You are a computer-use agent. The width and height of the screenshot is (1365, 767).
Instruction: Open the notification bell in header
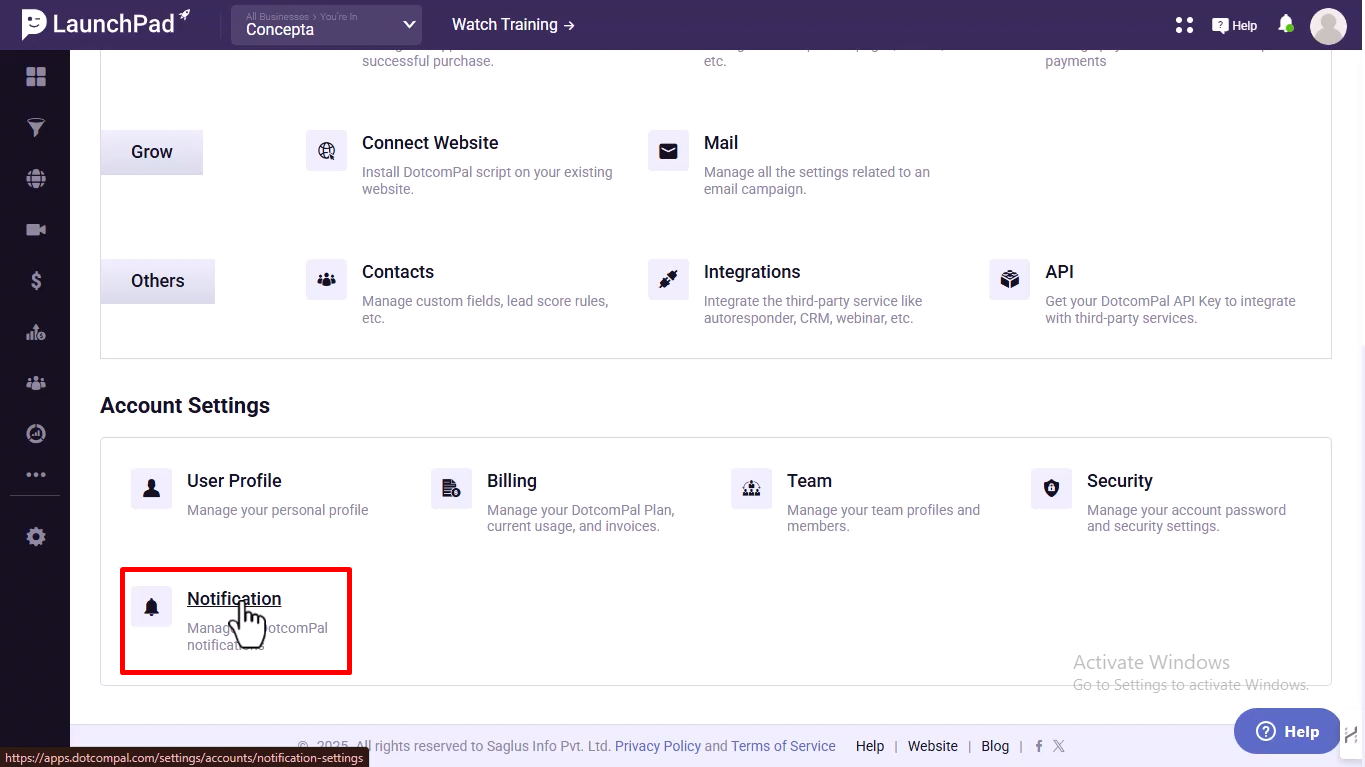tap(1286, 24)
